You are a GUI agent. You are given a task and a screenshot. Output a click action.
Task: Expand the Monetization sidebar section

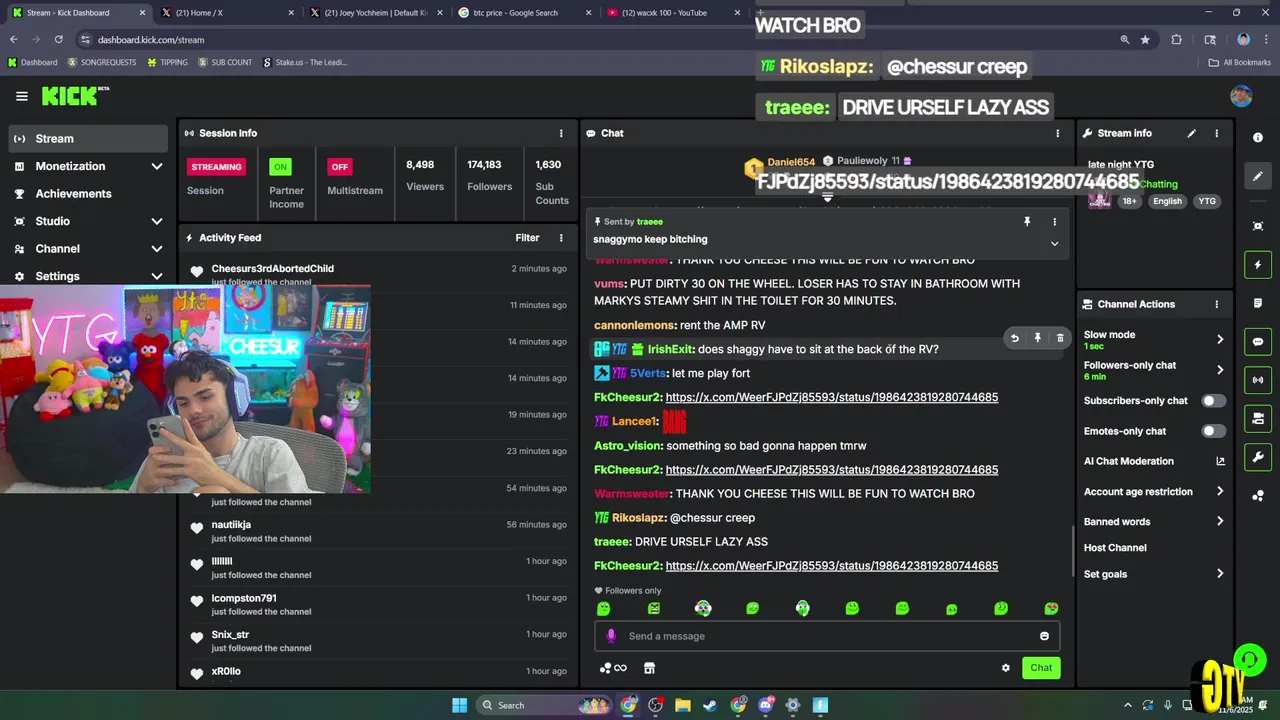coord(88,166)
